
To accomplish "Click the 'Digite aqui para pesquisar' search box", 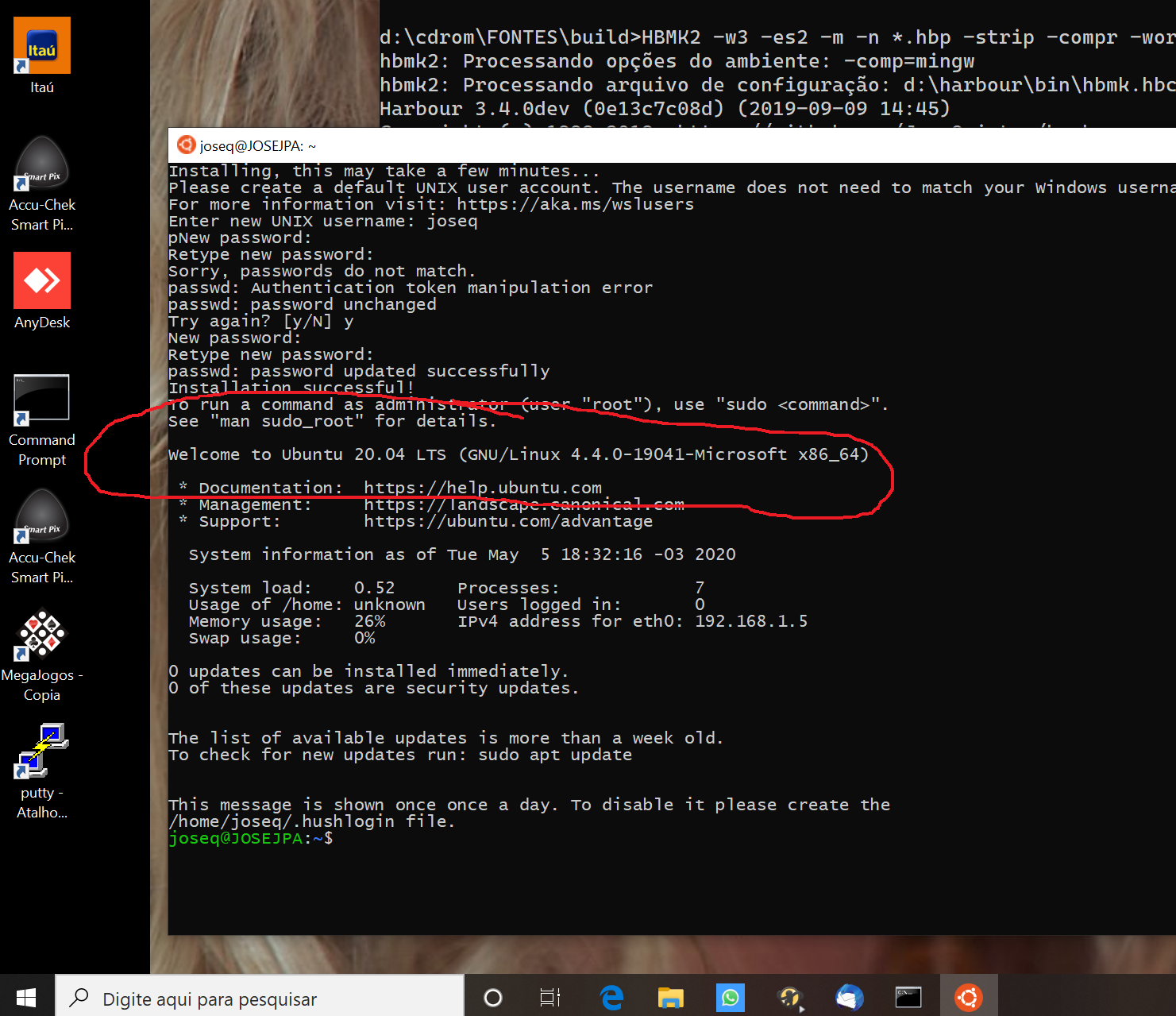I will point(260,998).
